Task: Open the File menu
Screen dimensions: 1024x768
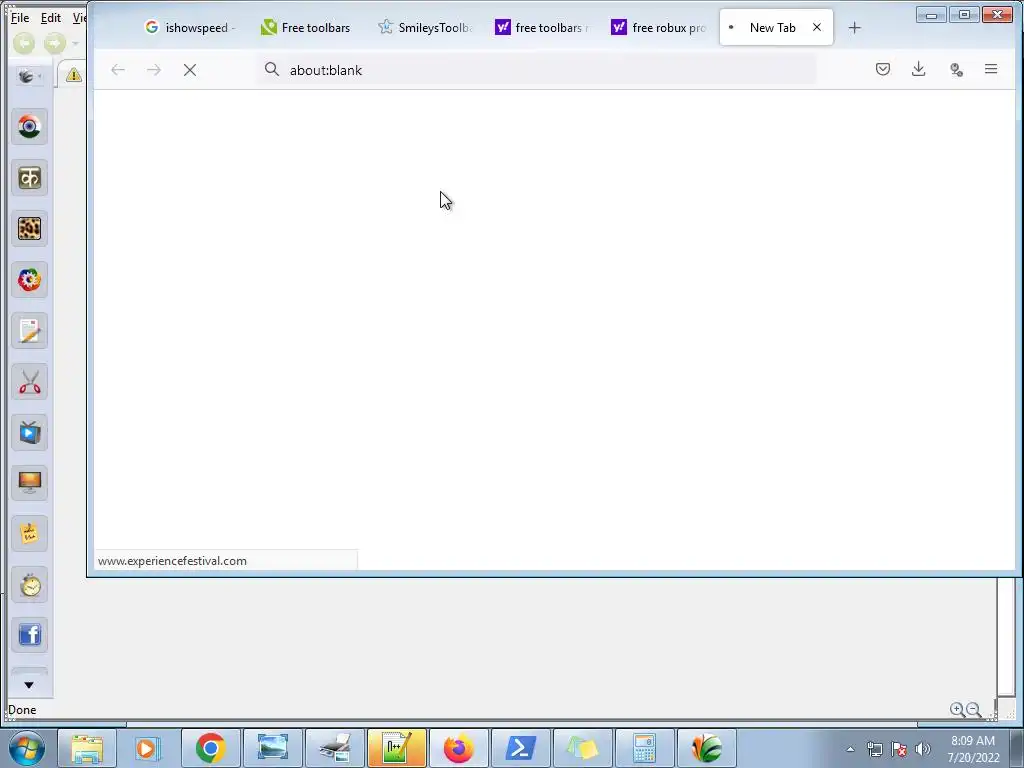Action: (x=20, y=18)
